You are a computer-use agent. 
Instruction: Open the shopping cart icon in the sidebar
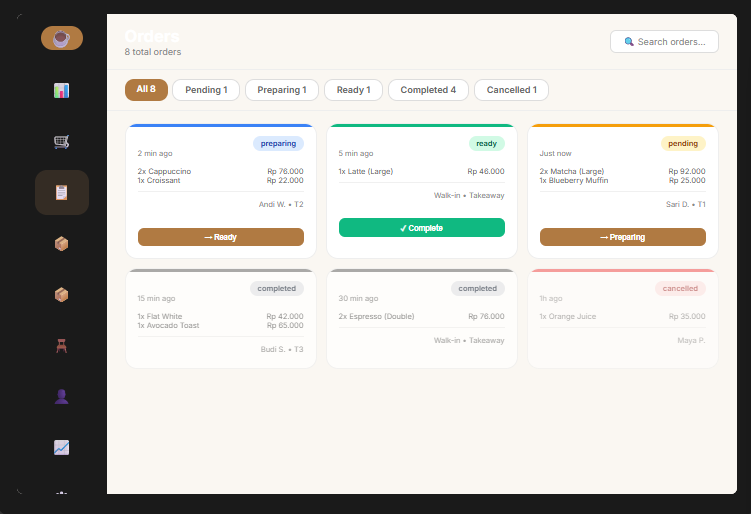61,141
